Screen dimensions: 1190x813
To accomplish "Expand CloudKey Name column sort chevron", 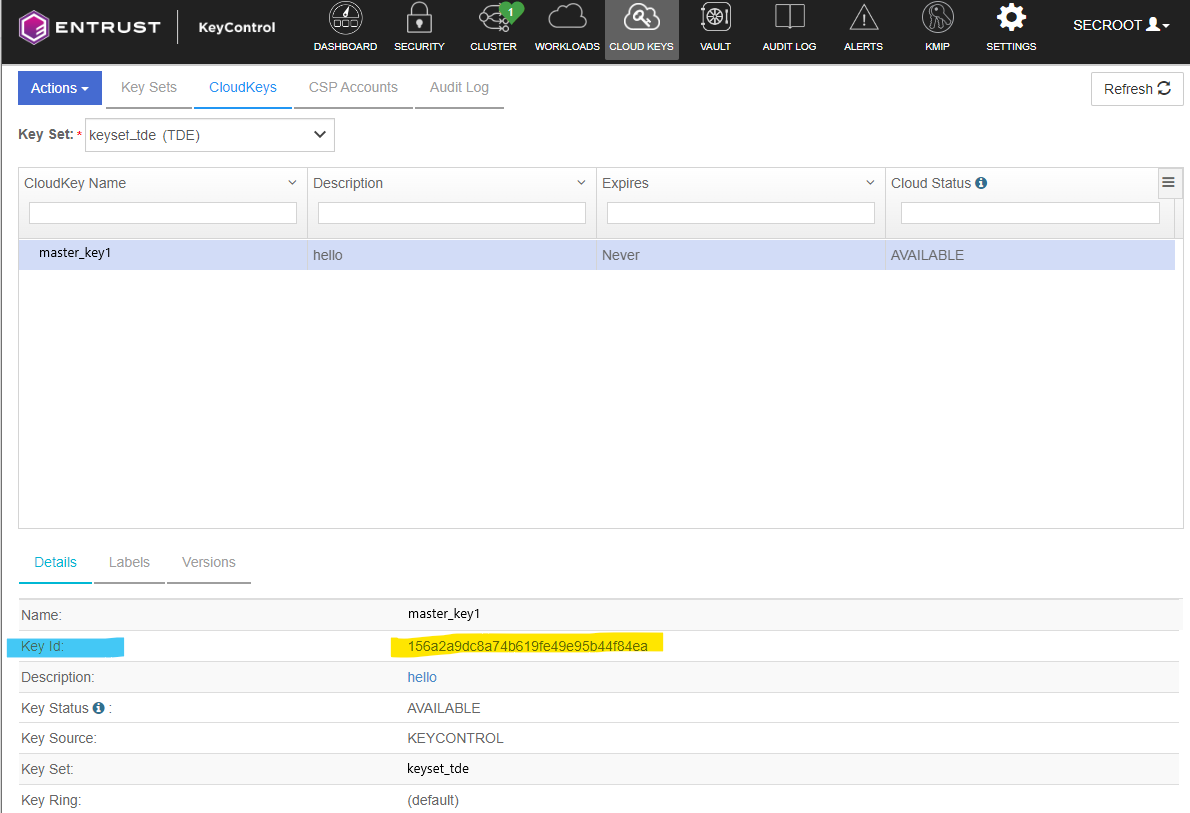I will point(292,183).
